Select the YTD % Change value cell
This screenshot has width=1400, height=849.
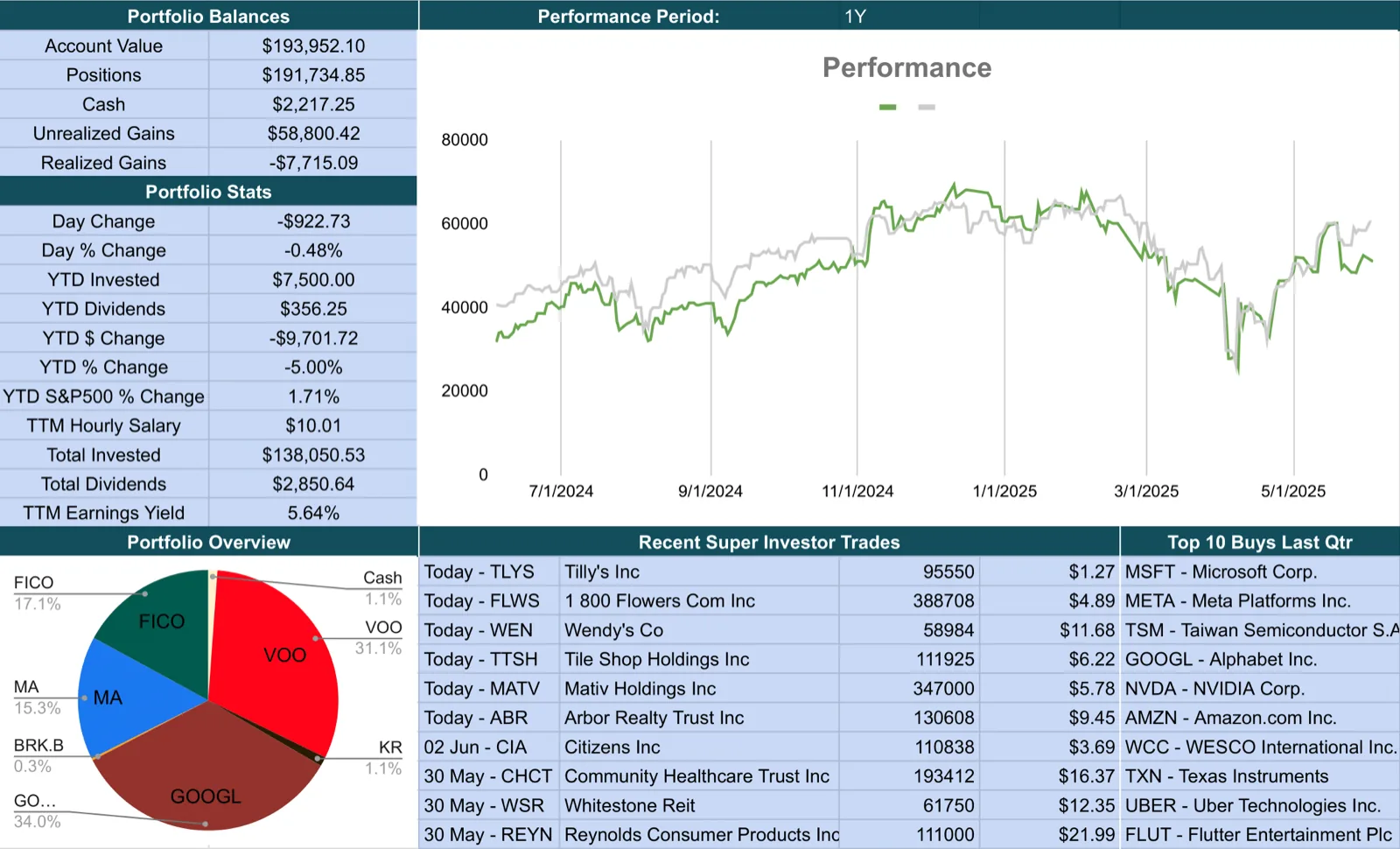pyautogui.click(x=313, y=367)
